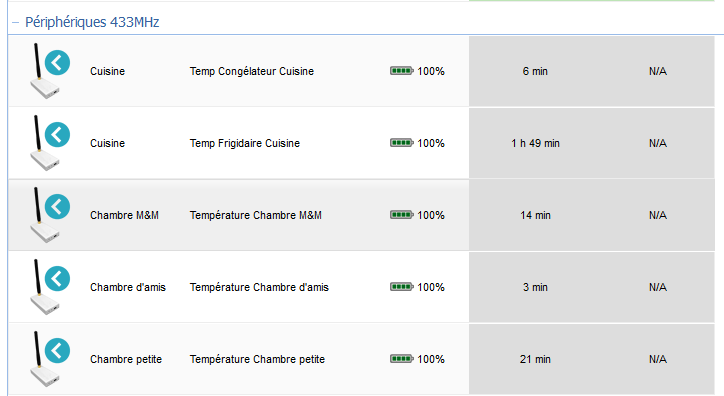The image size is (724, 396).
Task: Click the teal arrow icon for Température Chambre d'amis
Action: [x=57, y=278]
